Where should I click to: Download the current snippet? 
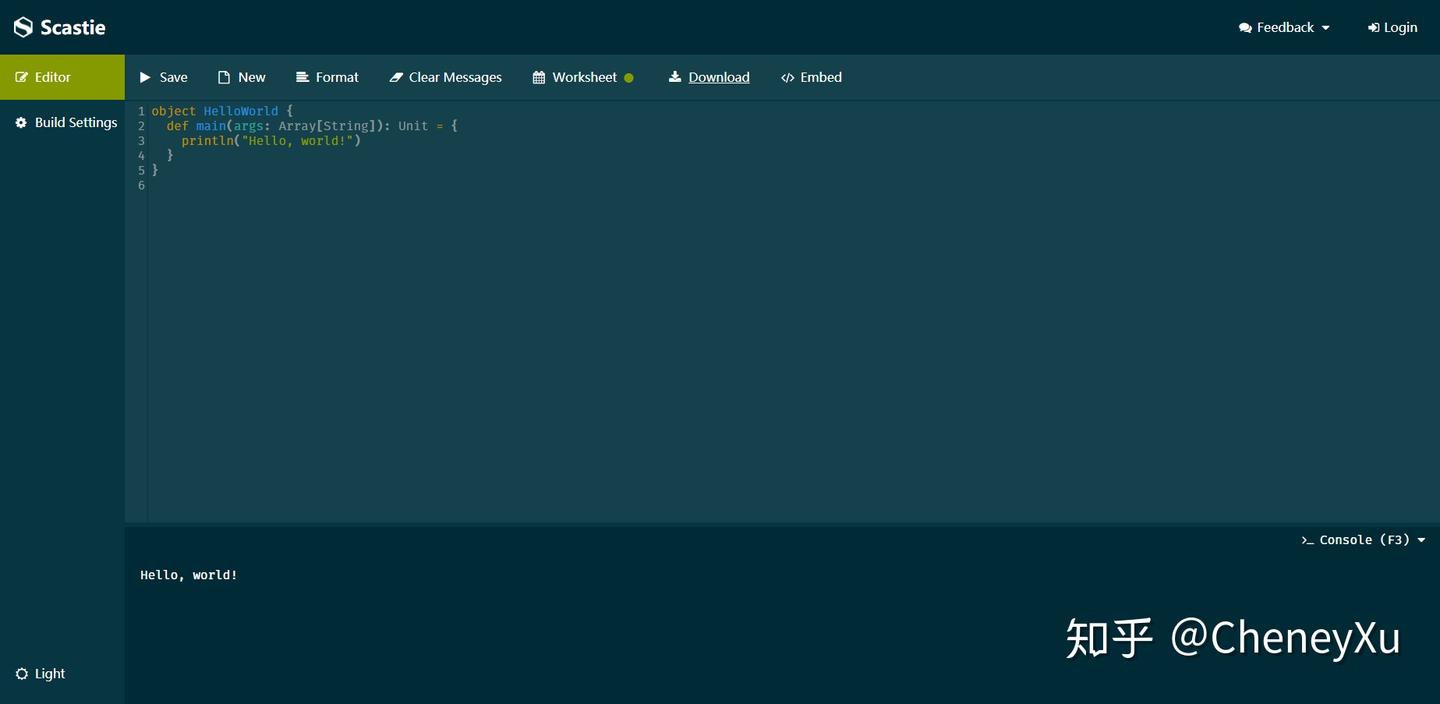pos(709,77)
